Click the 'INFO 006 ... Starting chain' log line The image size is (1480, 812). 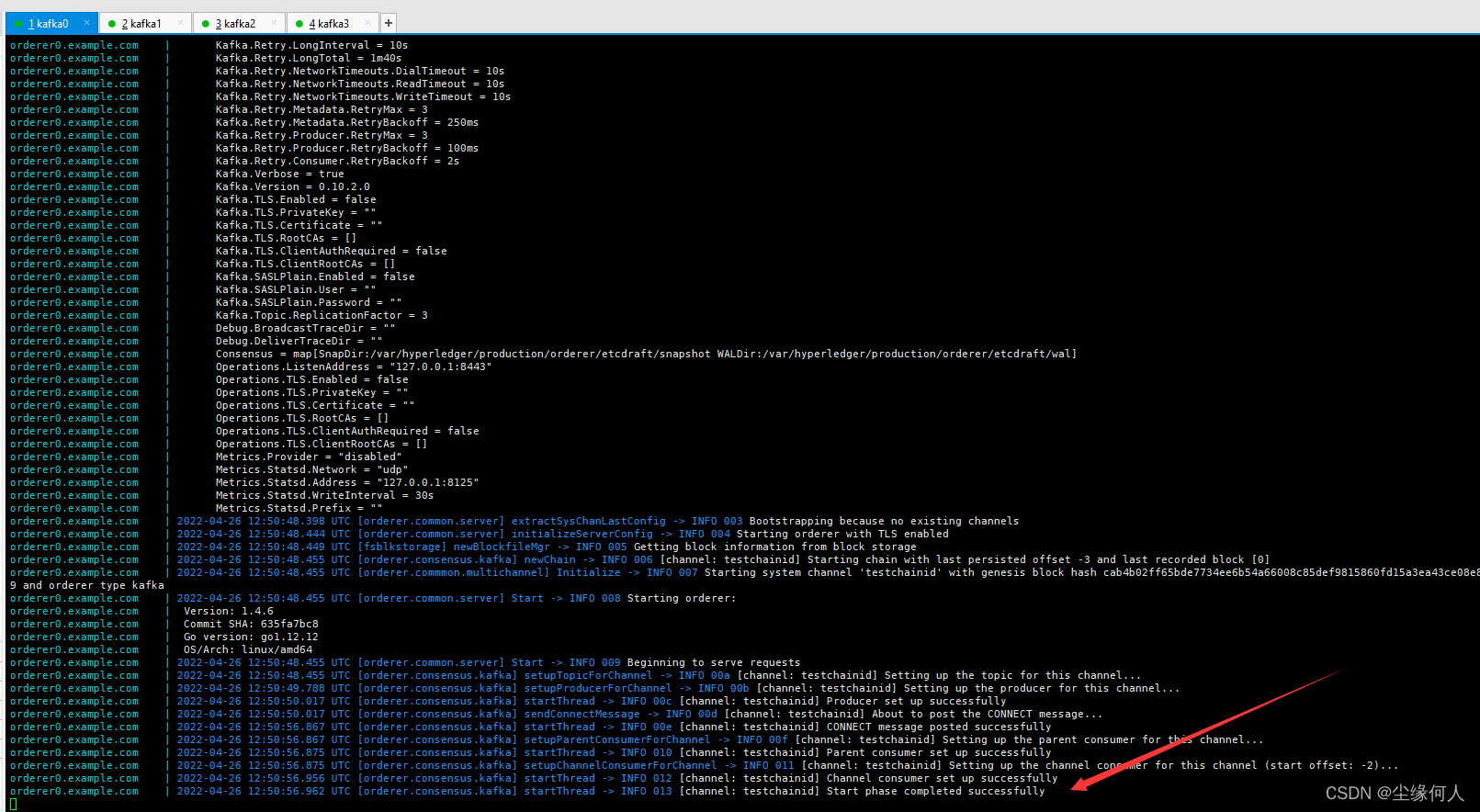point(723,559)
